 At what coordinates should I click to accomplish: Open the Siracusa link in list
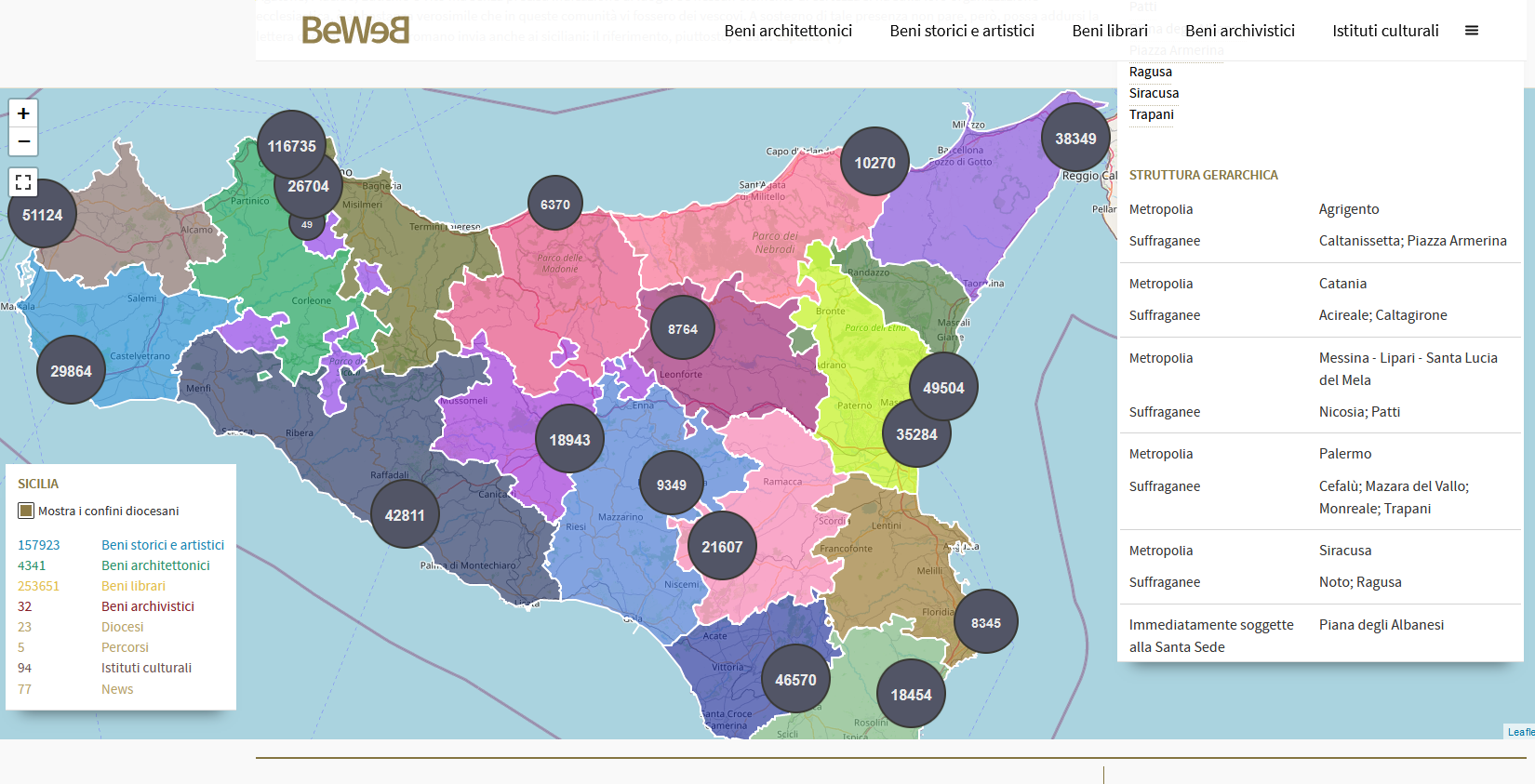1154,93
